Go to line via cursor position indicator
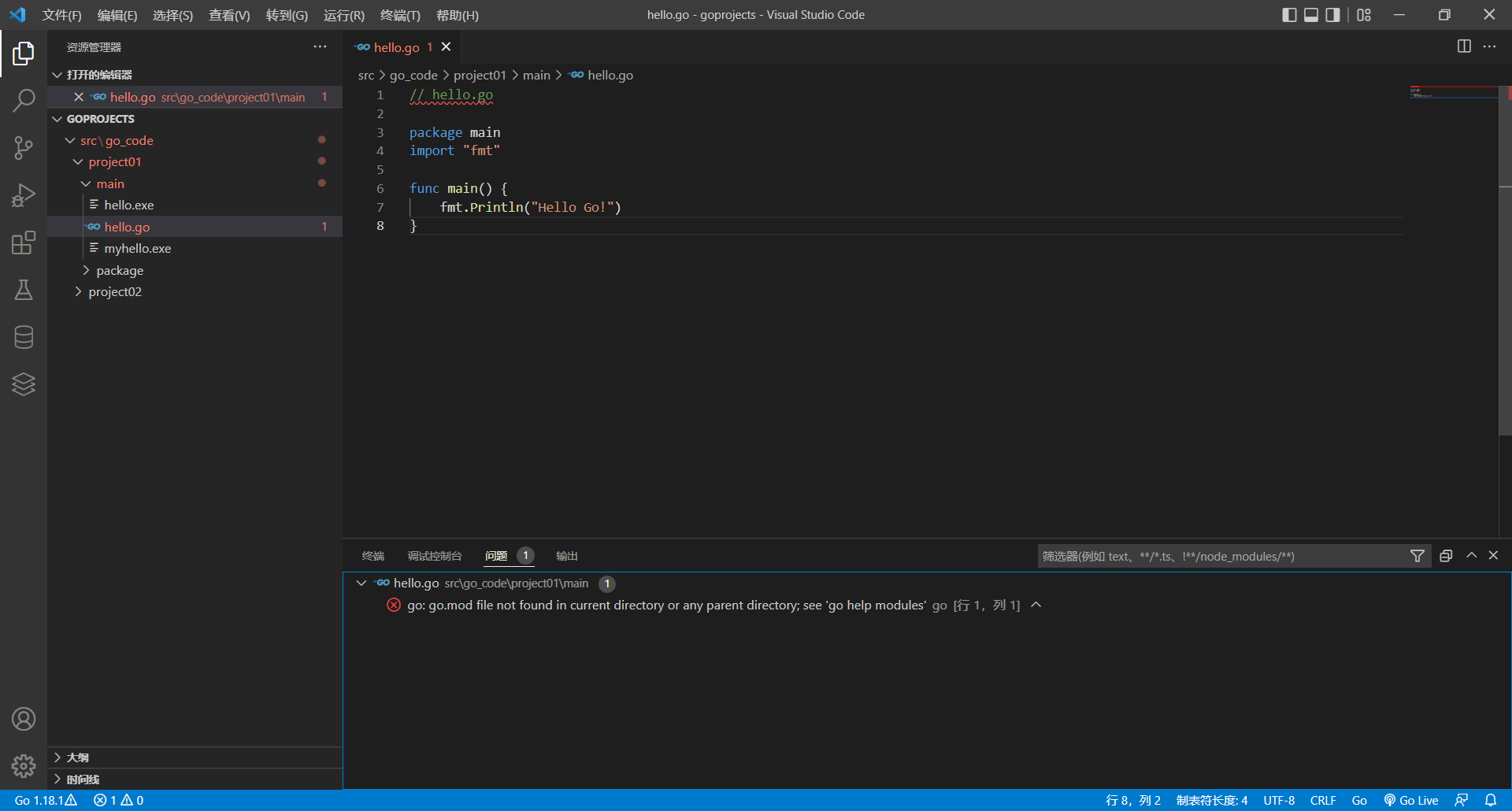The height and width of the screenshot is (811, 1512). click(x=1133, y=800)
